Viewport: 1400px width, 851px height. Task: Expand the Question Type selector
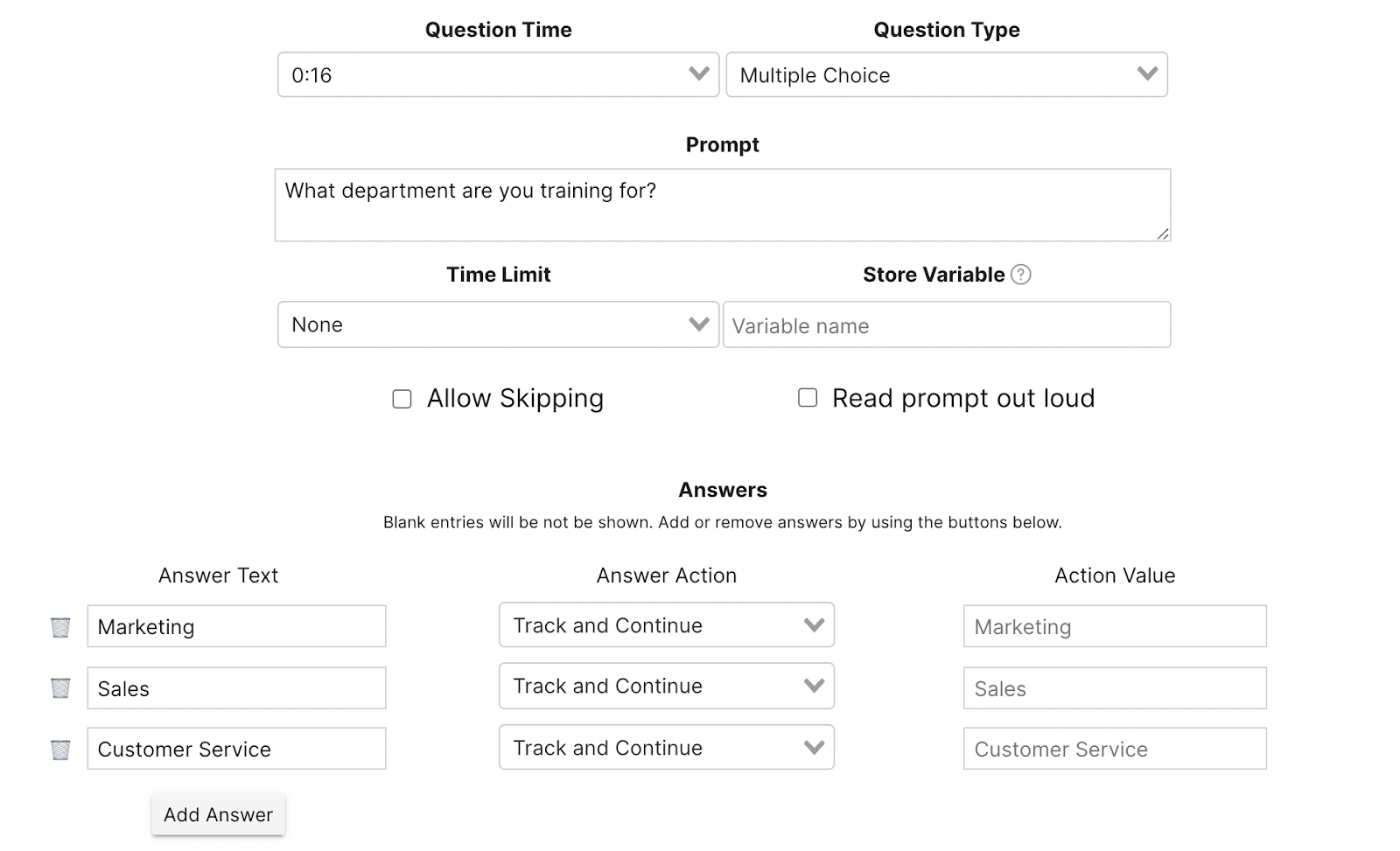point(947,74)
